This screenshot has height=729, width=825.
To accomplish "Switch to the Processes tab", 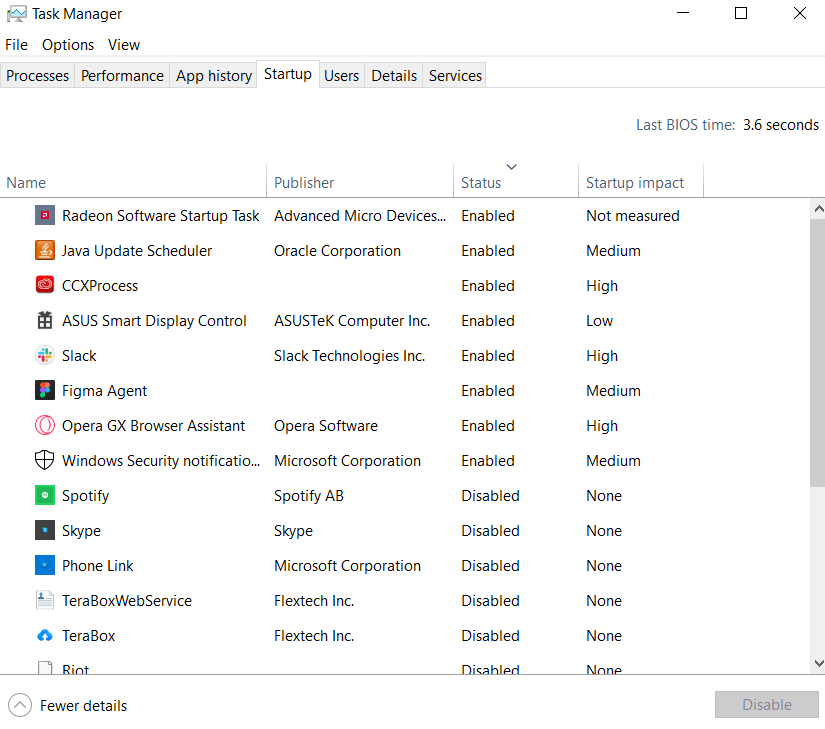I will point(37,76).
